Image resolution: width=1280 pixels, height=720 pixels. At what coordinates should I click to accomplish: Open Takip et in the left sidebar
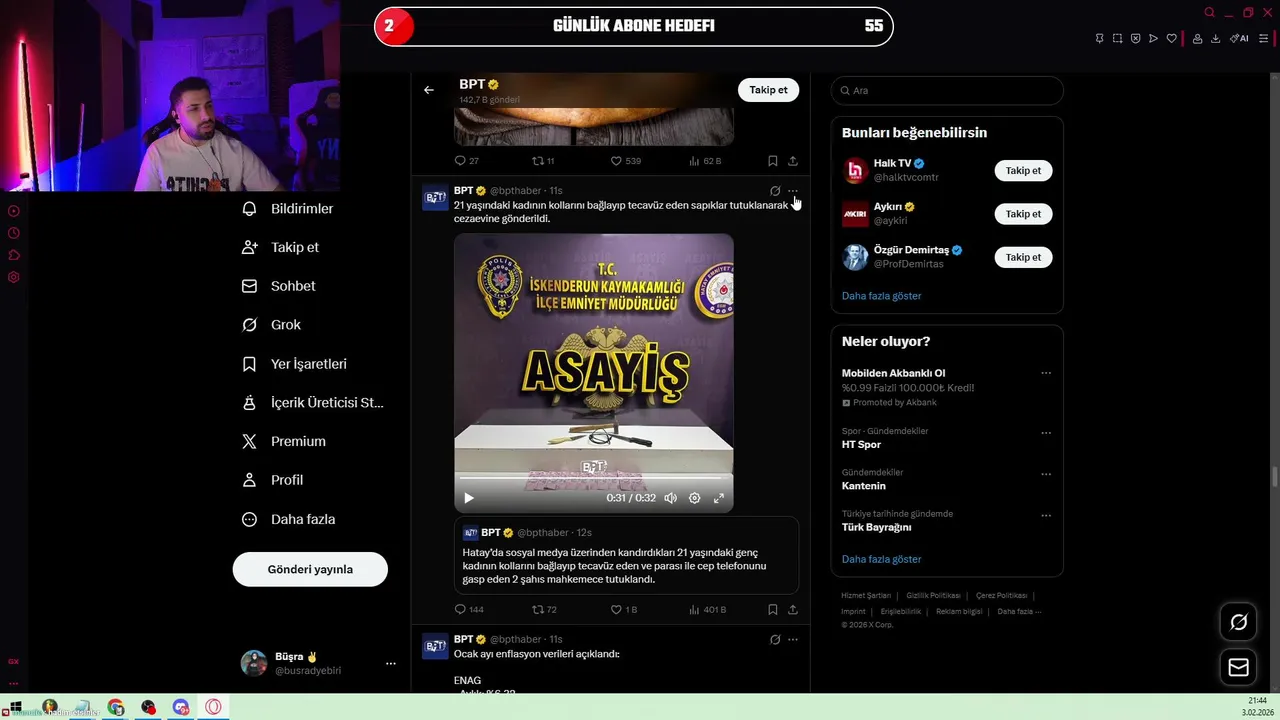[x=281, y=247]
